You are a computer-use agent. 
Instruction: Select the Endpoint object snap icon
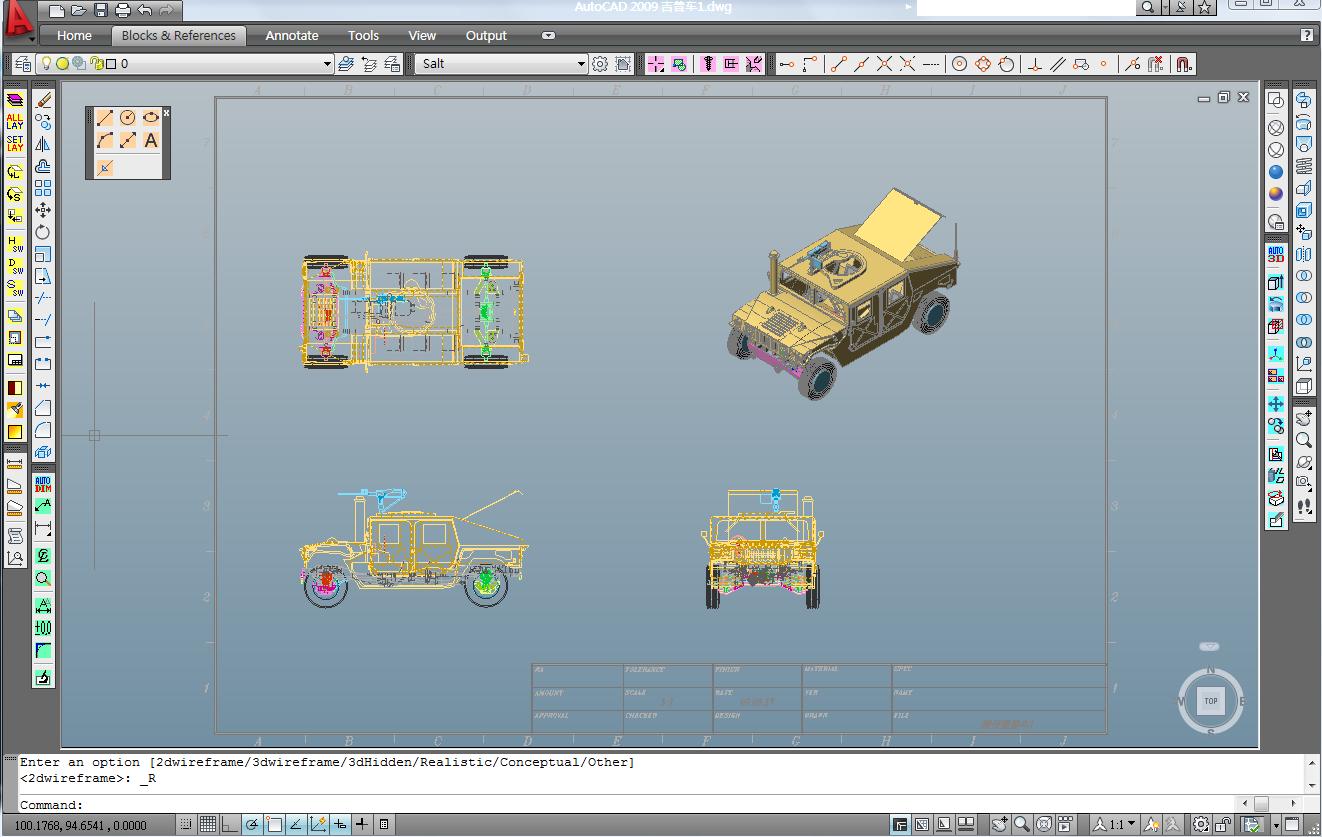tap(838, 64)
